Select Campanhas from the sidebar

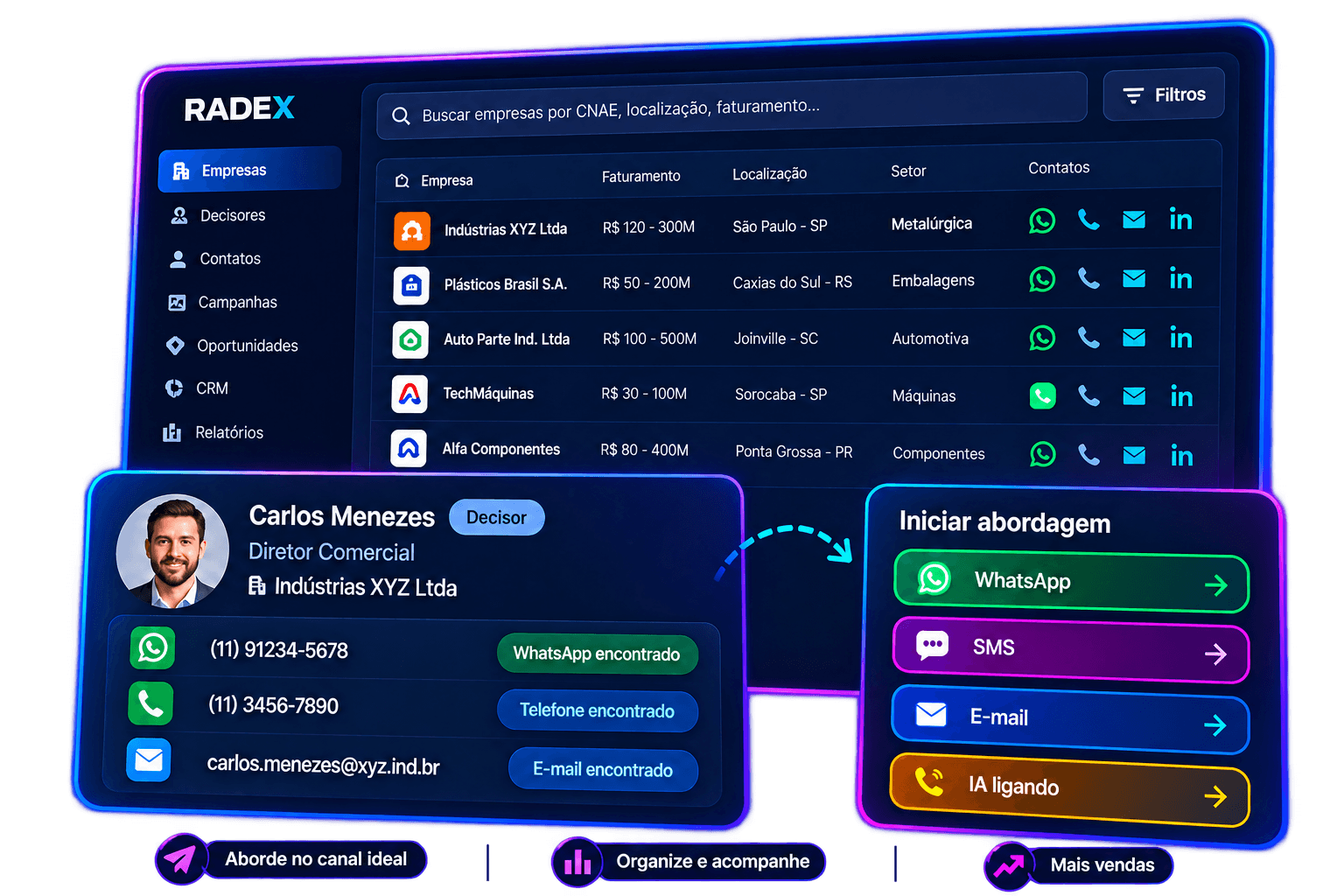point(222,303)
